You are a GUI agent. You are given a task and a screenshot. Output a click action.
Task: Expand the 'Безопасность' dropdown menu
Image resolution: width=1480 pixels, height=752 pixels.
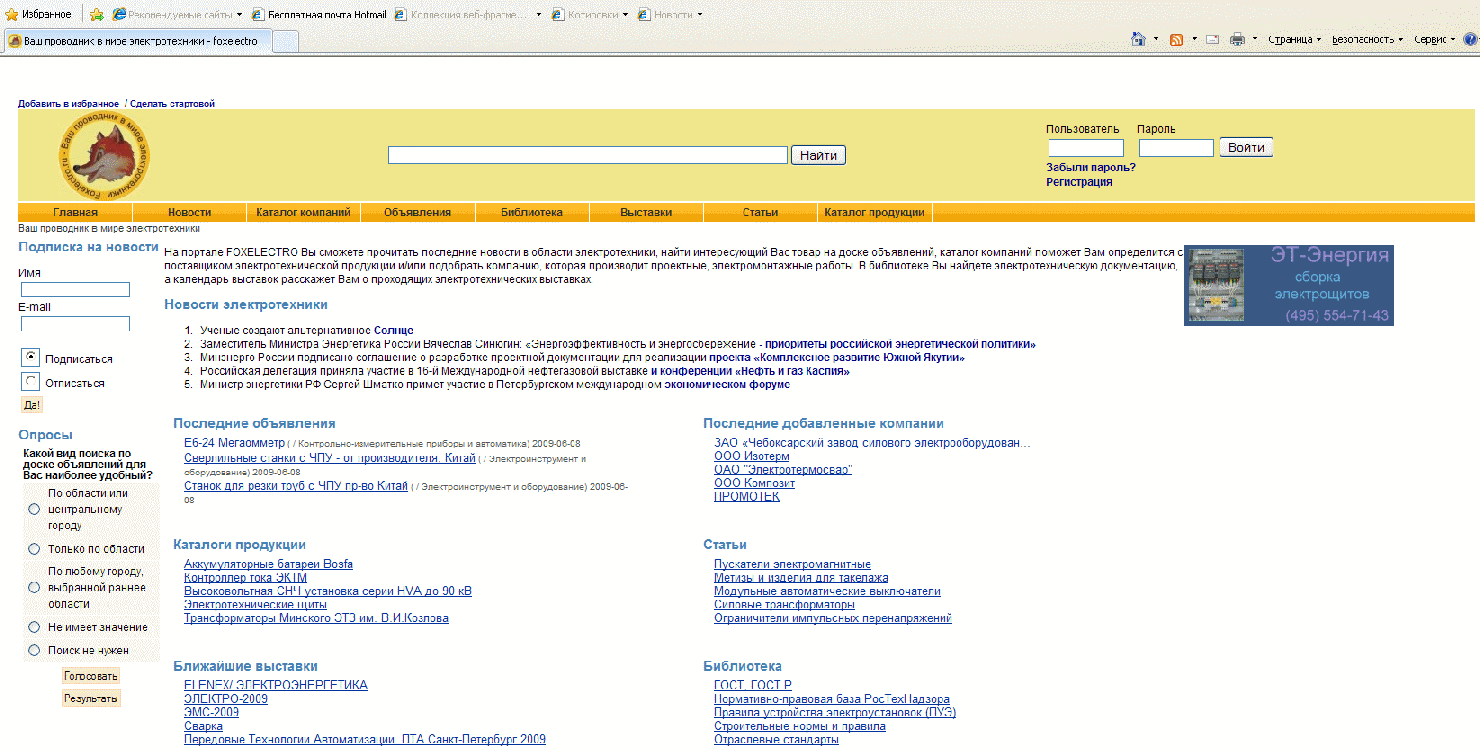(x=1367, y=39)
